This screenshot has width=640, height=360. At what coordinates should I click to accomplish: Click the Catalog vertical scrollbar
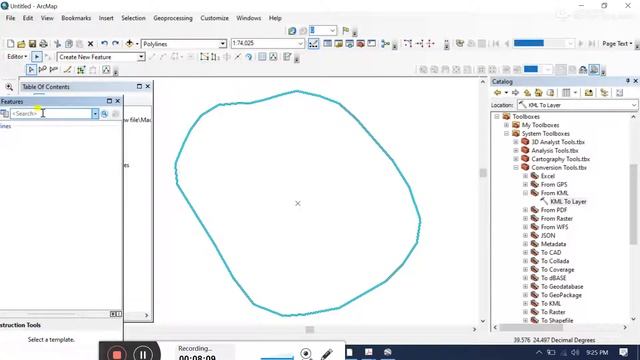(633, 204)
